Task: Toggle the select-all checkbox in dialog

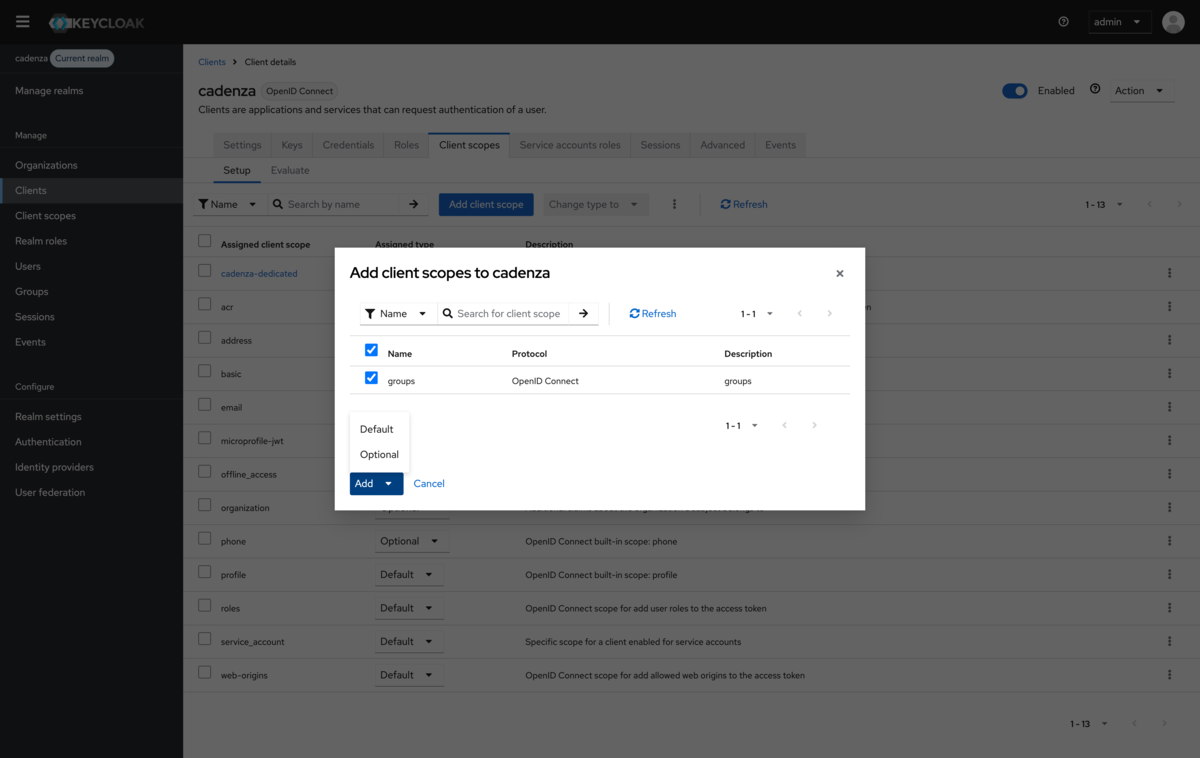Action: pos(371,351)
